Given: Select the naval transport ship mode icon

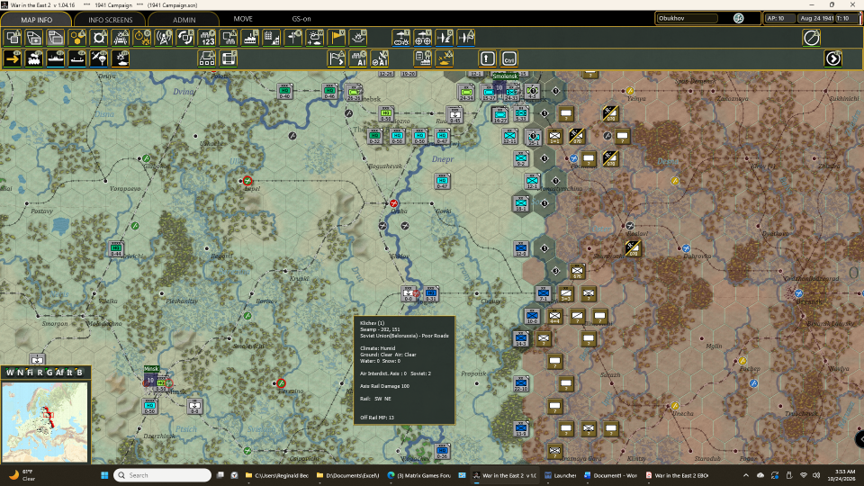Looking at the screenshot, I should 56,58.
